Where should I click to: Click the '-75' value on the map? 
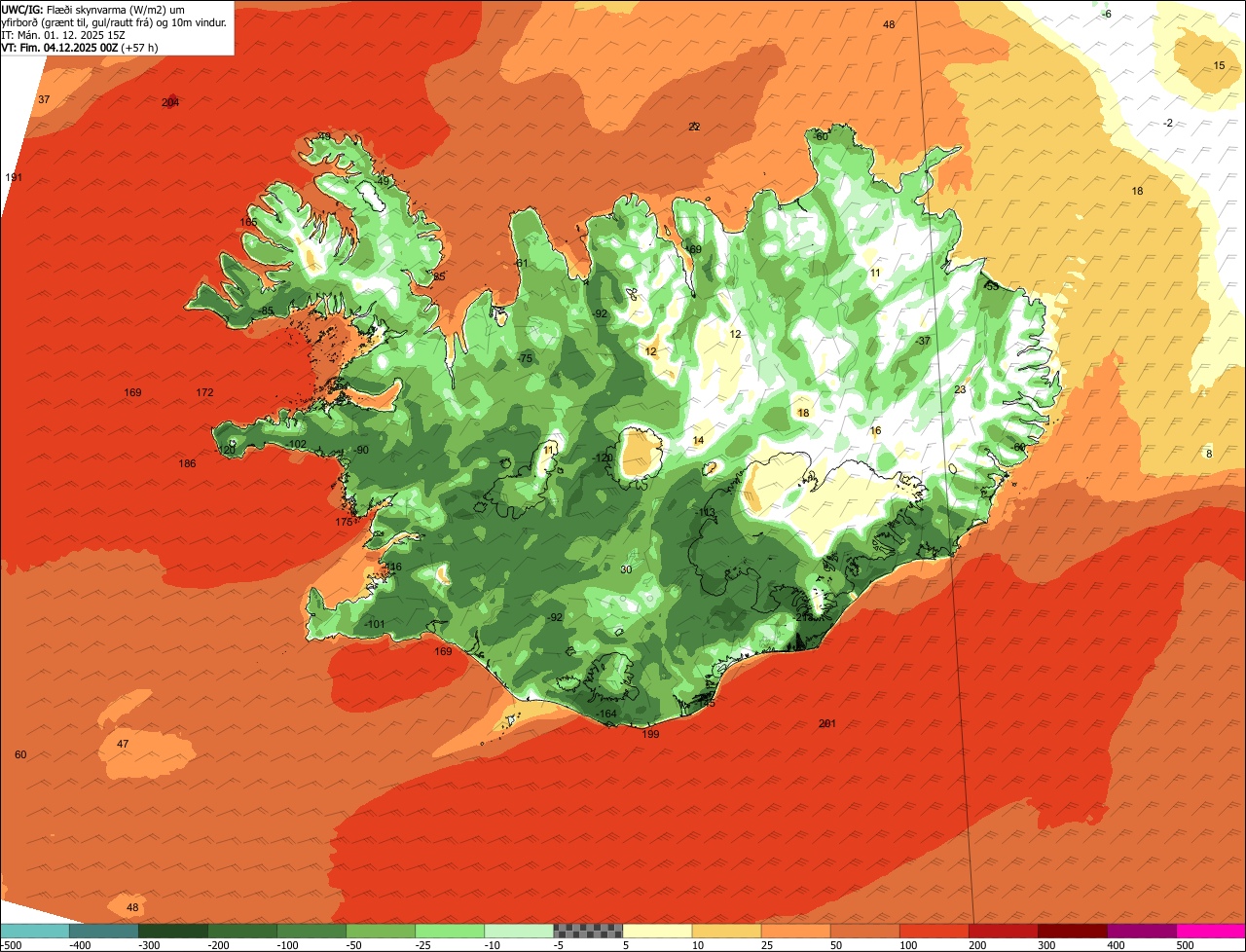[526, 359]
